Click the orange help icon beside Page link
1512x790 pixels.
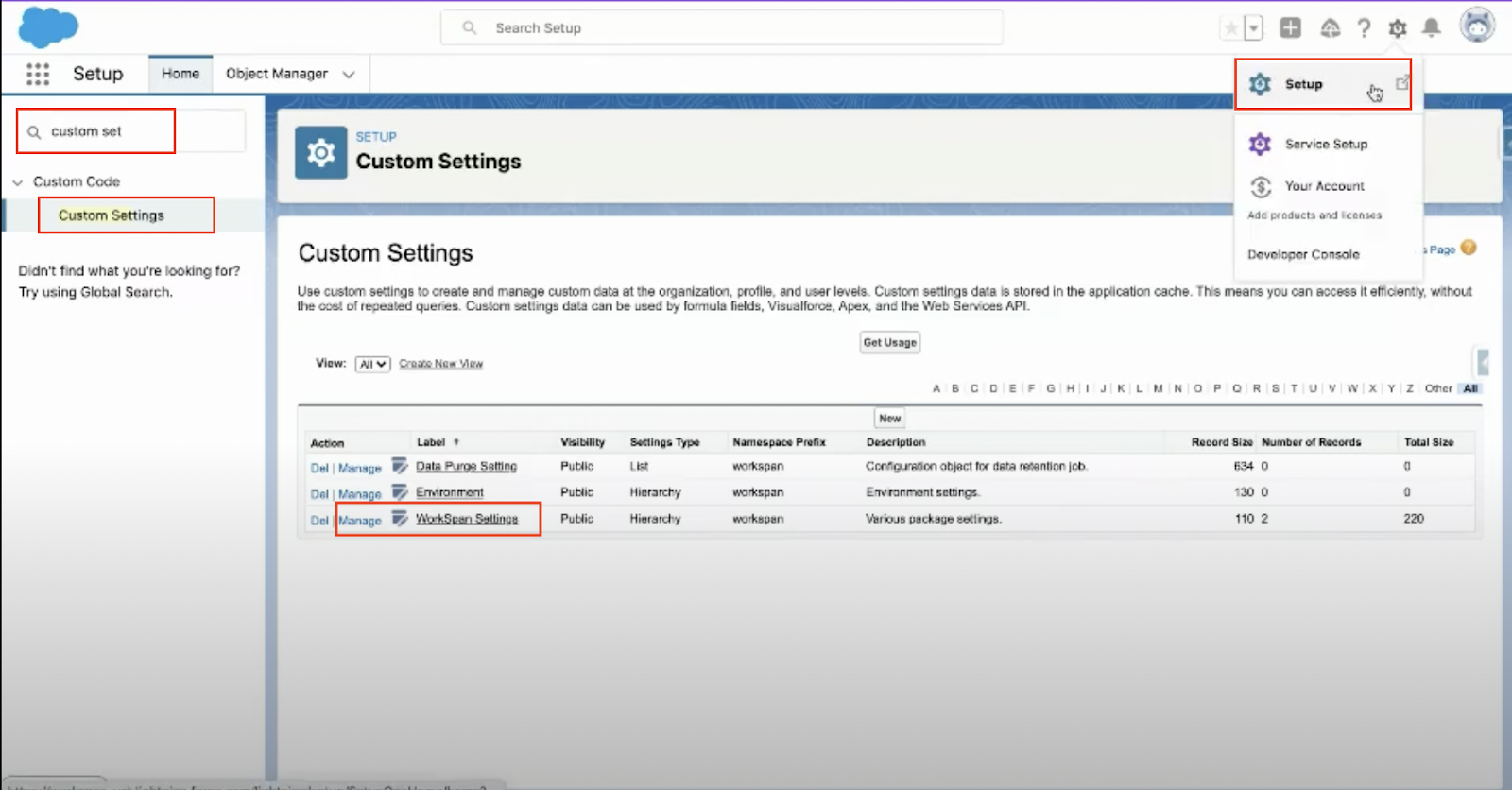(1468, 248)
